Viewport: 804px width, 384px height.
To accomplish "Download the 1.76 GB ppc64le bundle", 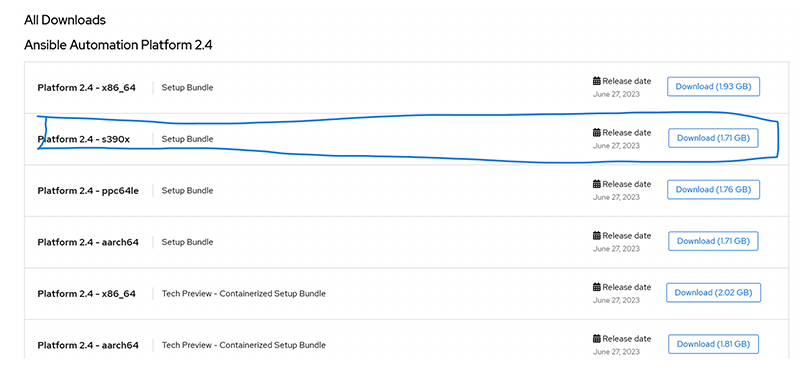I will [x=713, y=190].
